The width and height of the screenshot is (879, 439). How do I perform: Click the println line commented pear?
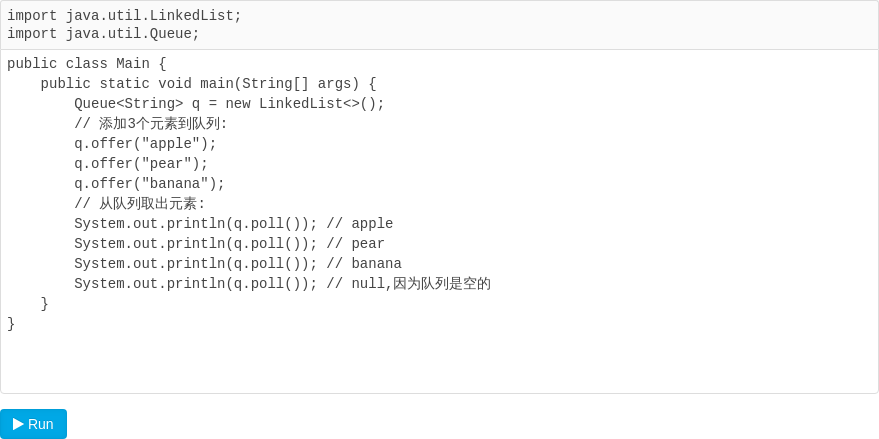click(x=229, y=244)
